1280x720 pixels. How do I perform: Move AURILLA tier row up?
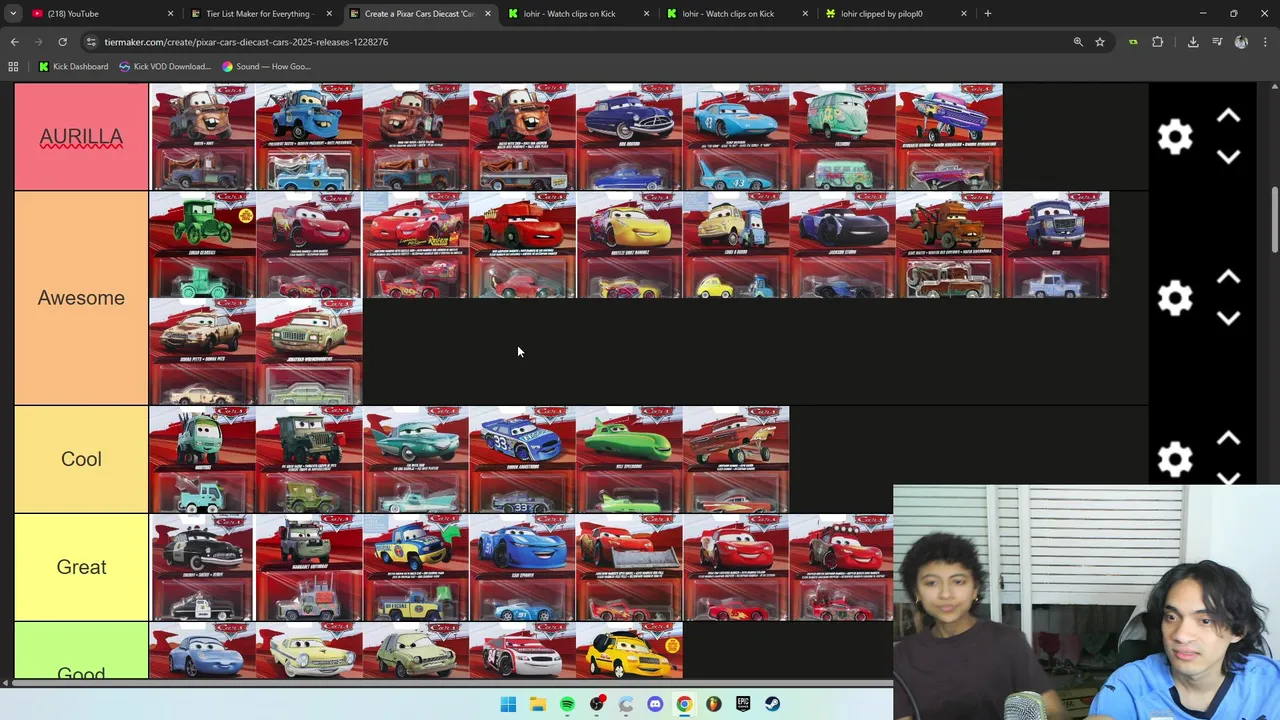click(1228, 117)
